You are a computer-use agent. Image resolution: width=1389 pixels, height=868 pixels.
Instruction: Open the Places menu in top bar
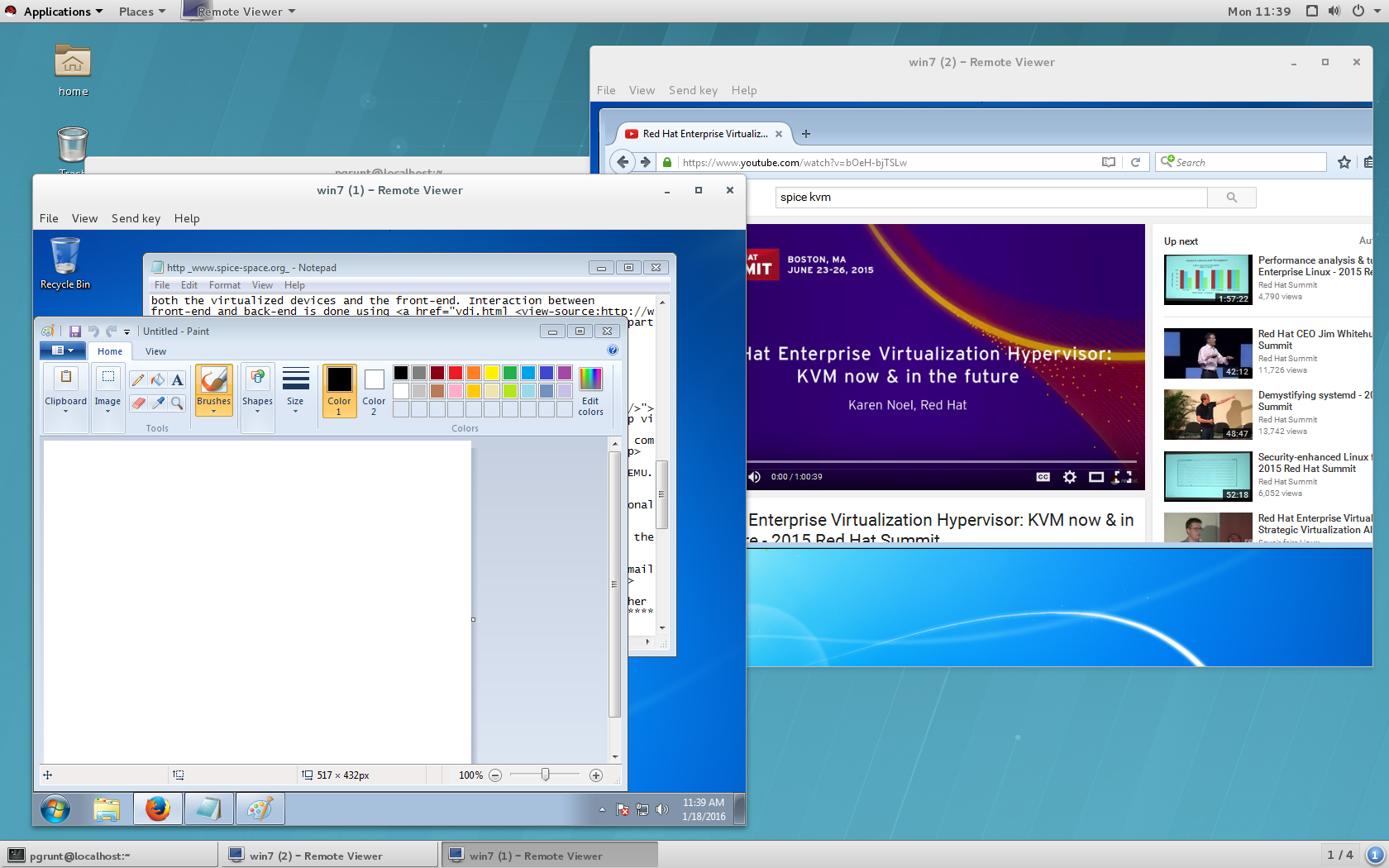(142, 12)
